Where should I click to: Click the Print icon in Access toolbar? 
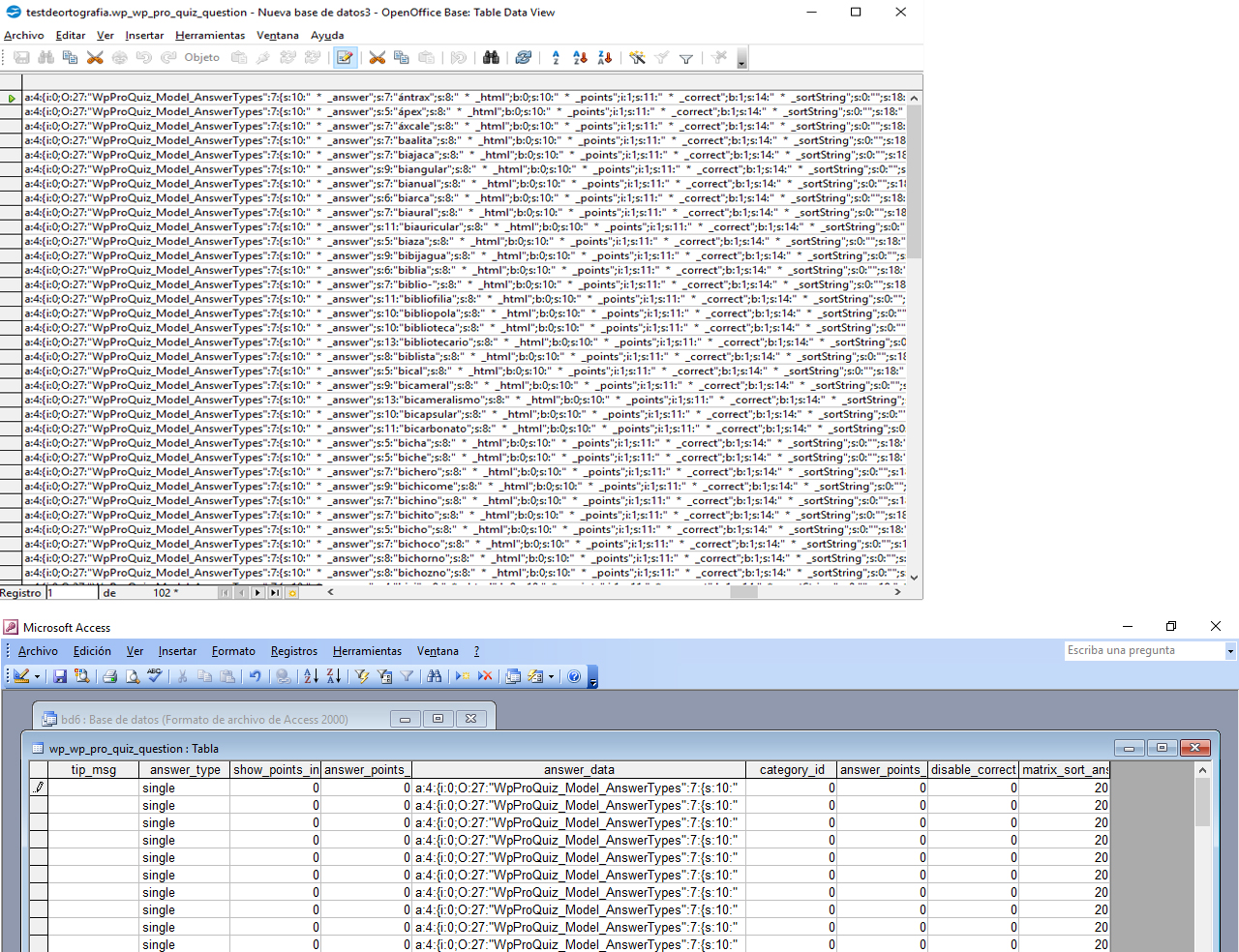(110, 676)
